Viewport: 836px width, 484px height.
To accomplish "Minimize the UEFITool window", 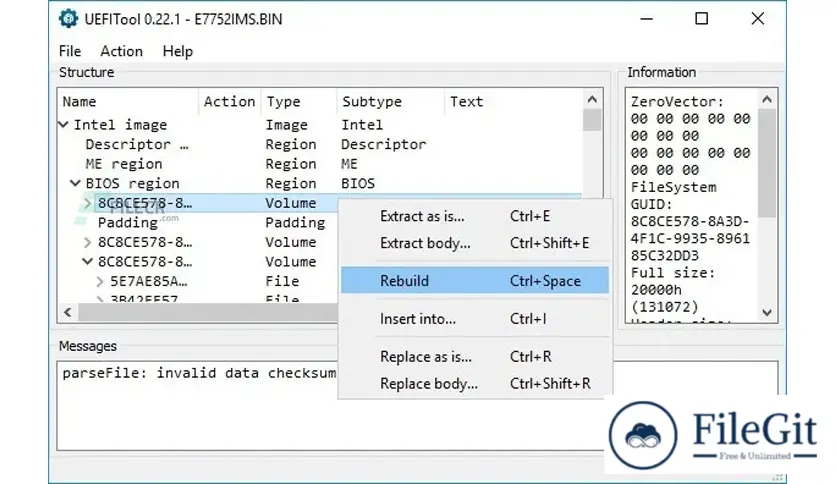I will [x=647, y=19].
